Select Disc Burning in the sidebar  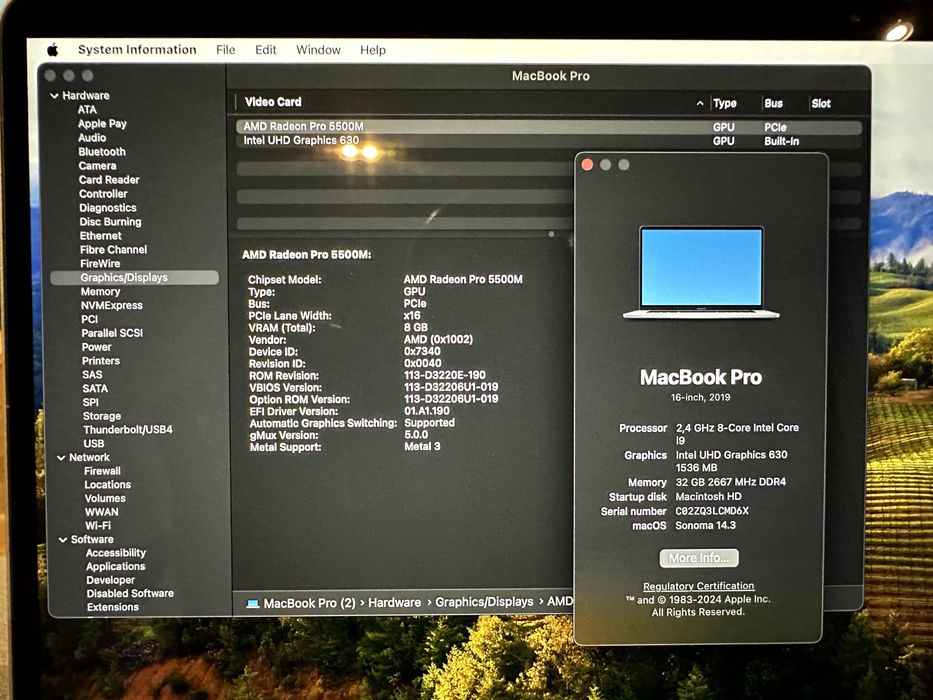[111, 222]
